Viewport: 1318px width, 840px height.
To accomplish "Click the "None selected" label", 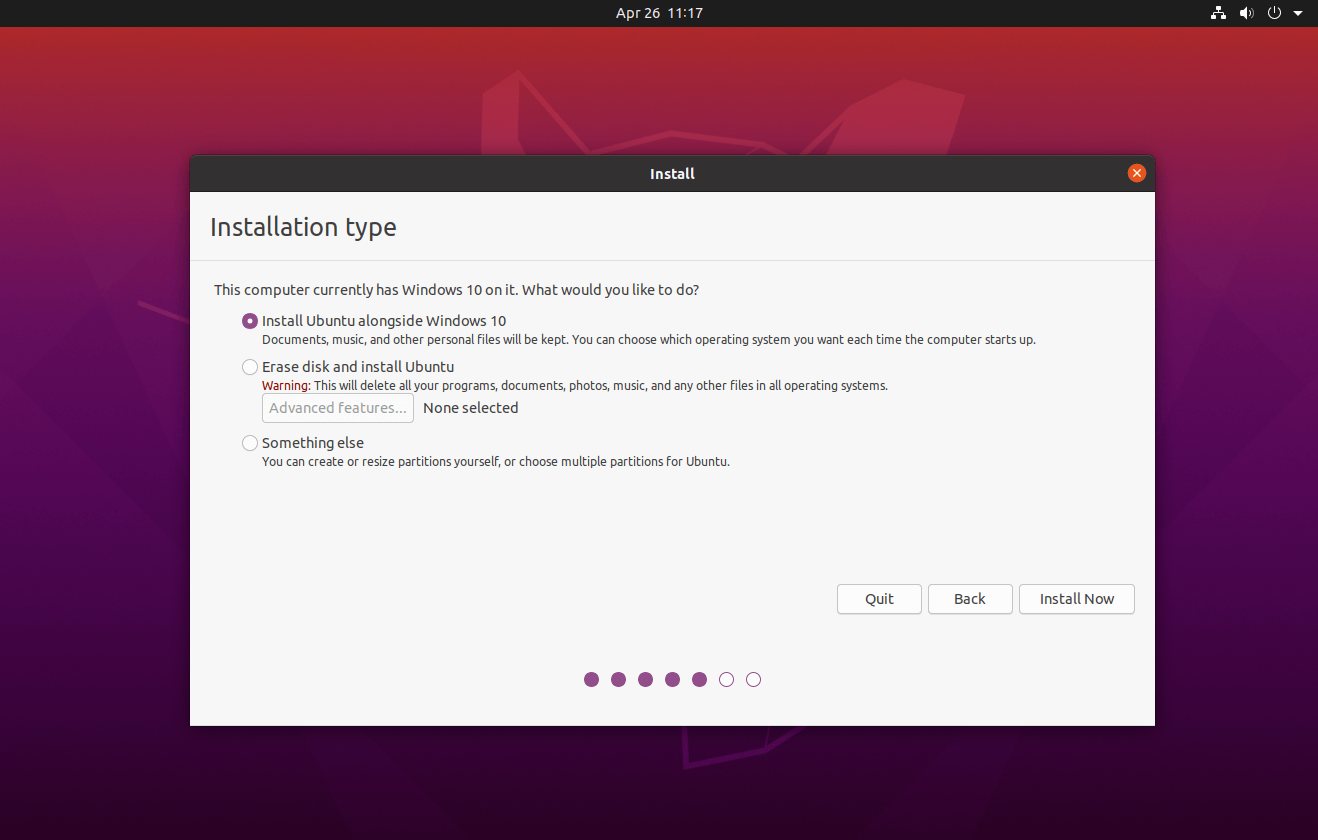I will coord(470,408).
